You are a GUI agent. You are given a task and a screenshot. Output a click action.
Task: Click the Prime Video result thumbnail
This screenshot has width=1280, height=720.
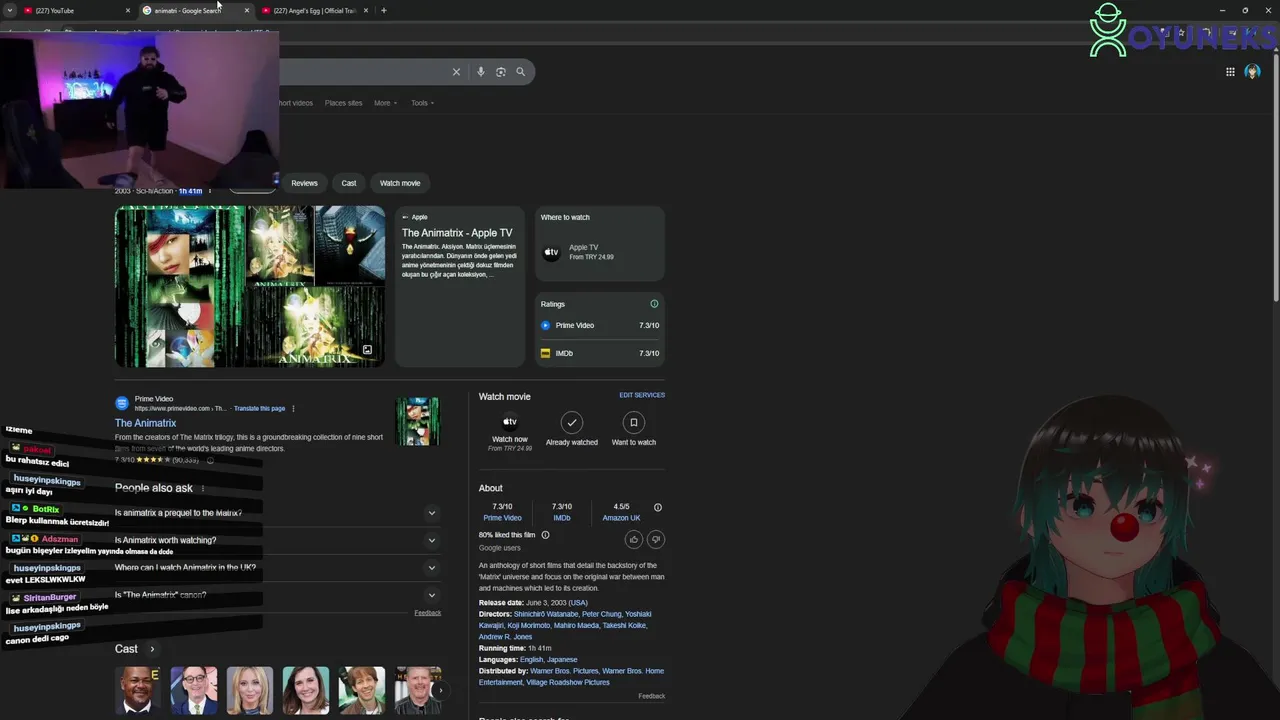pos(417,421)
